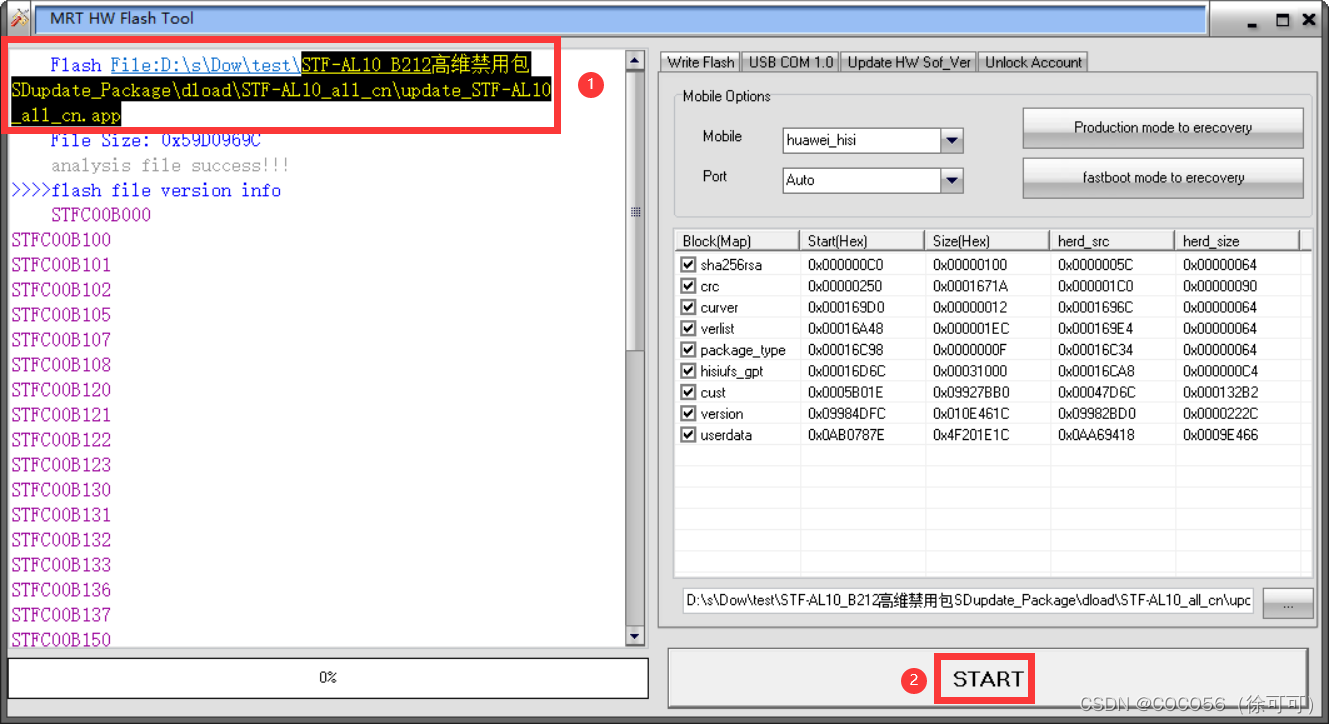Click the log panel scrollbar thumb
Viewport: 1329px width, 724px height.
634,211
